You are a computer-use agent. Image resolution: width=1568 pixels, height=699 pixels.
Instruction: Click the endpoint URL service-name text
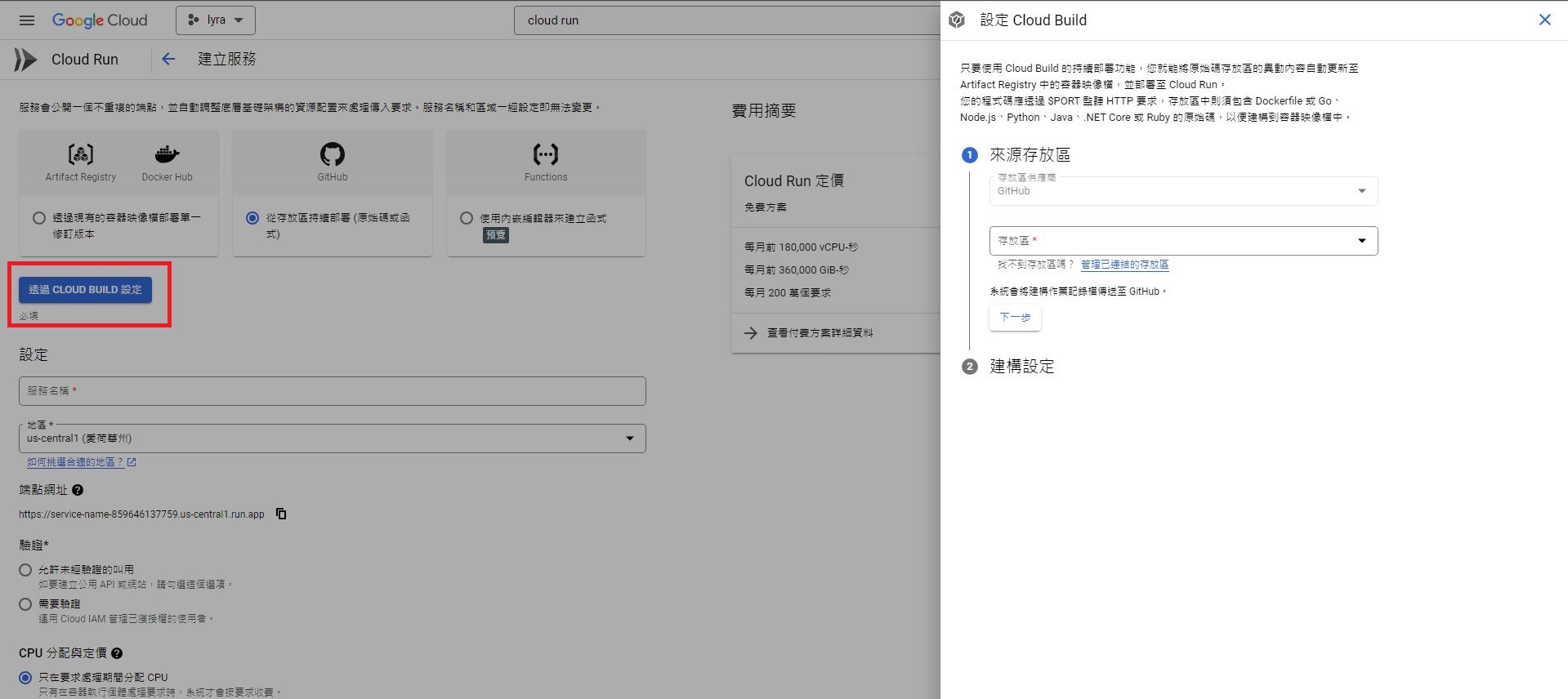[x=141, y=514]
